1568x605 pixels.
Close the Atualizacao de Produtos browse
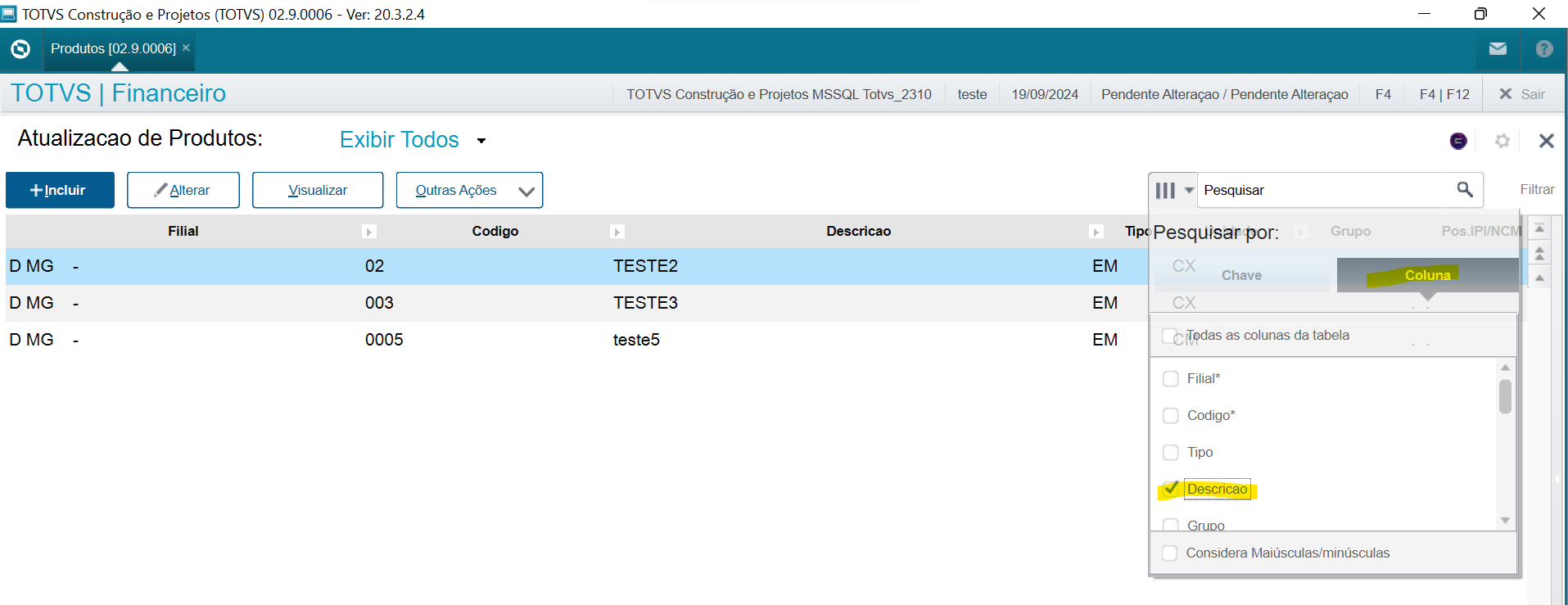pyautogui.click(x=1546, y=141)
